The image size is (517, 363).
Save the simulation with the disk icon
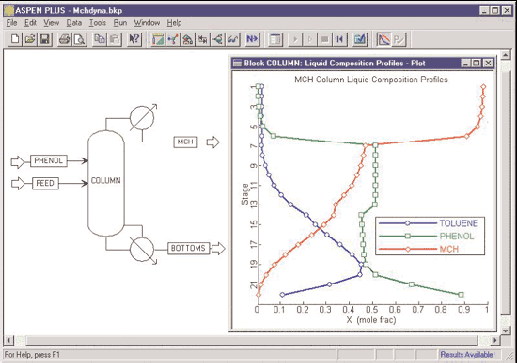(x=45, y=39)
